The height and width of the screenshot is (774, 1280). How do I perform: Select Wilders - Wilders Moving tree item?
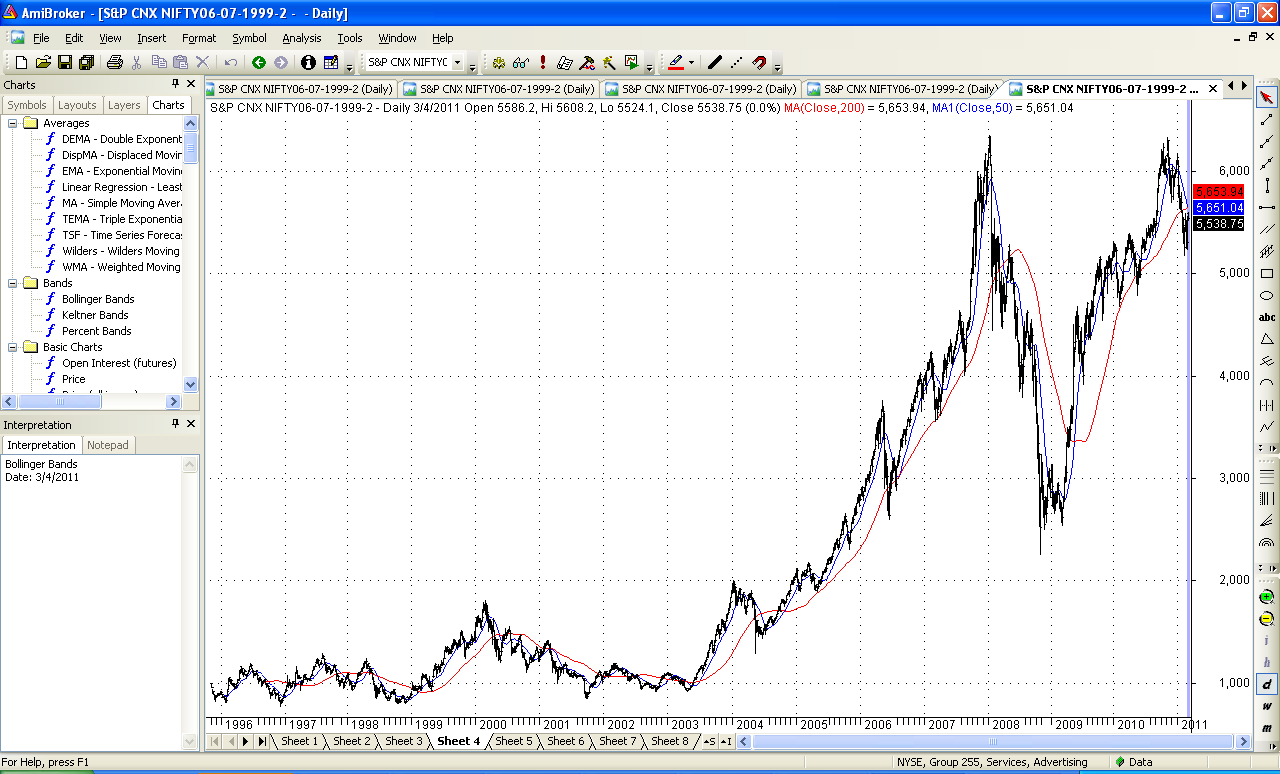(121, 251)
